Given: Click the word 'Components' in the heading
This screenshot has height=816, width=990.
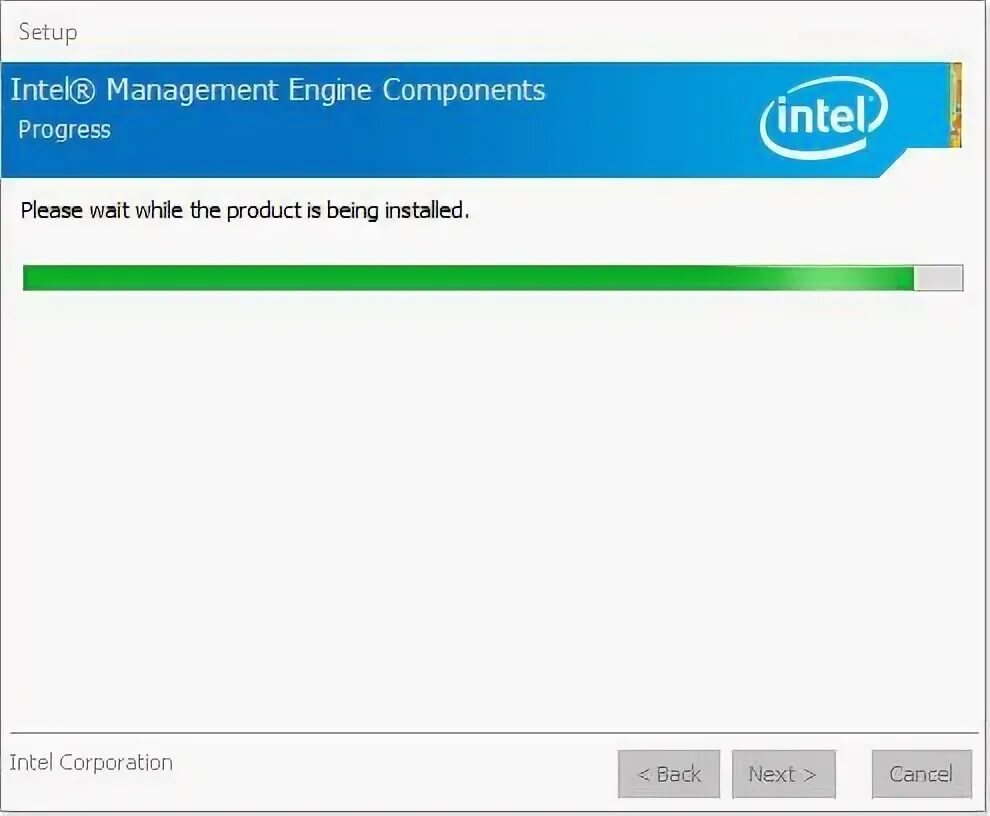Looking at the screenshot, I should coord(464,91).
